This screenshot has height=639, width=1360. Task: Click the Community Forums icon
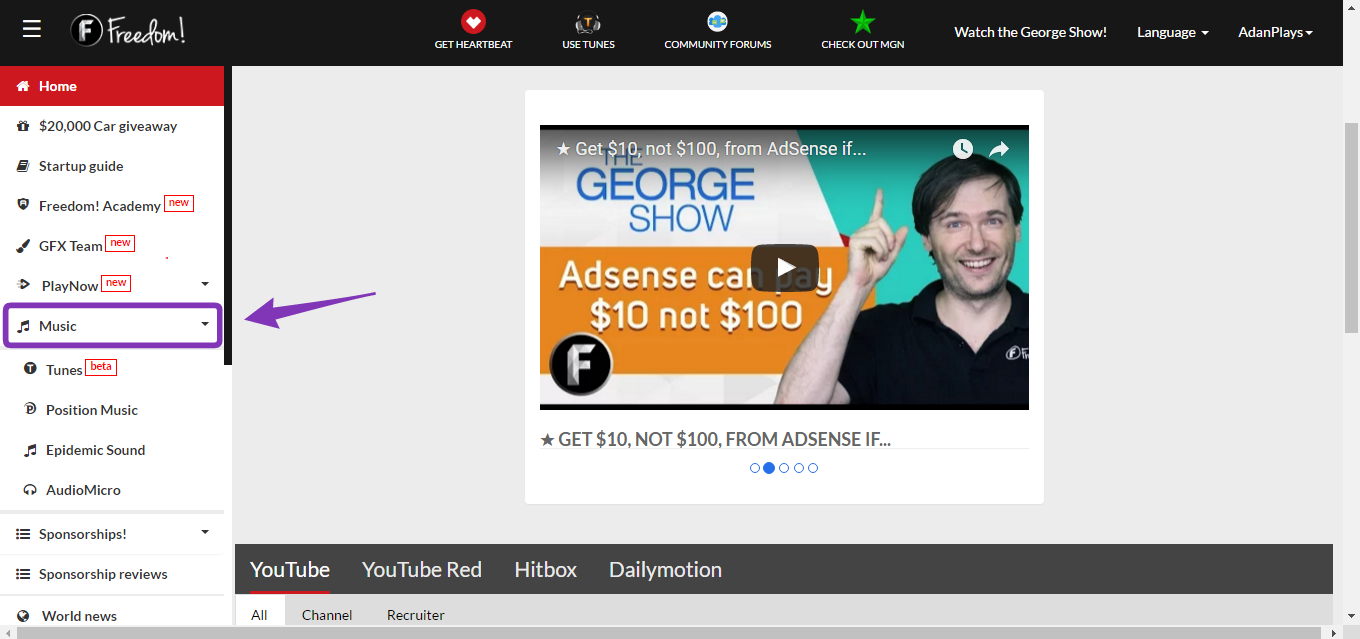717,22
